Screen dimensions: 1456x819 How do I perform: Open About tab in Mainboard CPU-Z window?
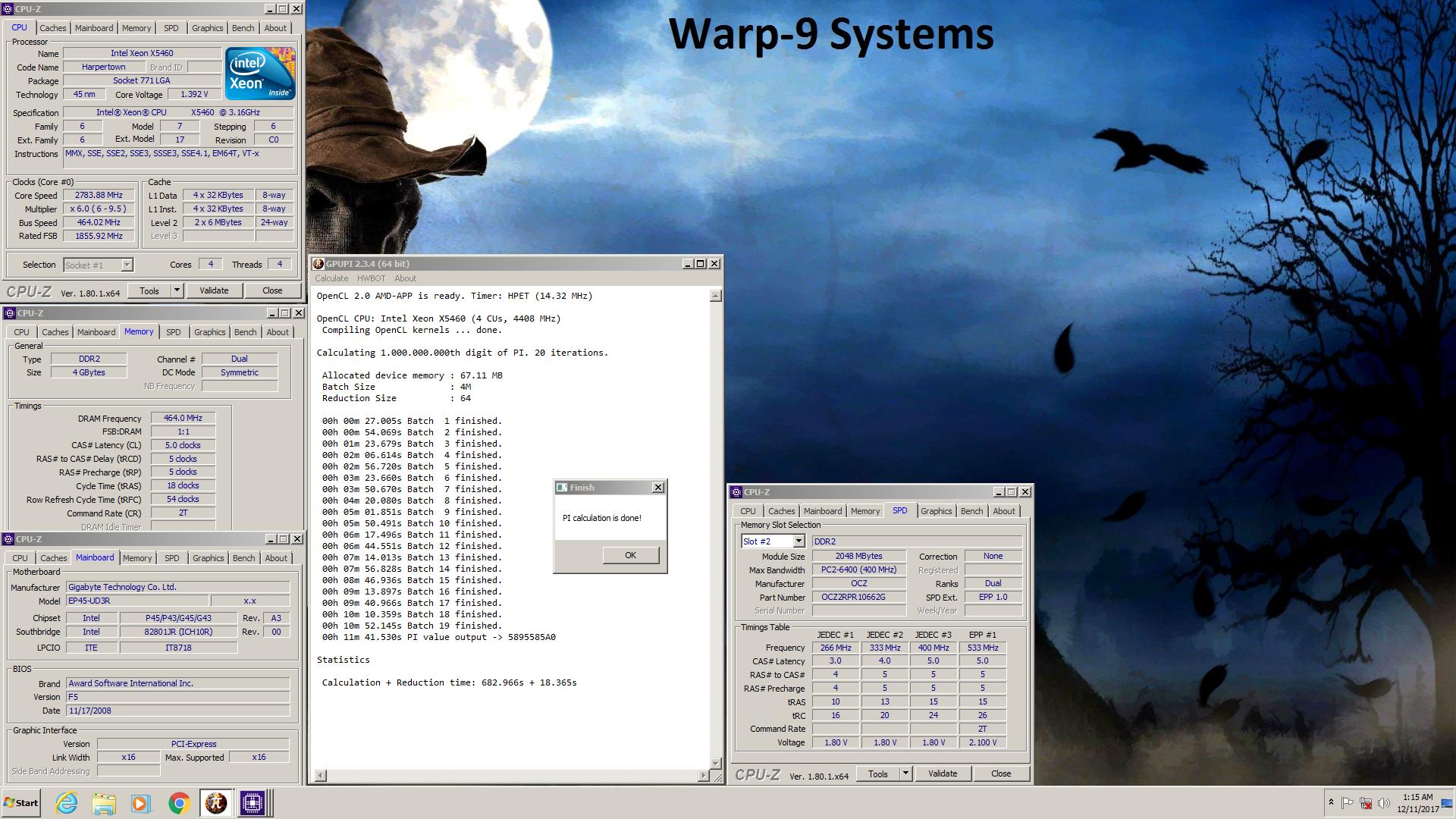click(x=276, y=558)
